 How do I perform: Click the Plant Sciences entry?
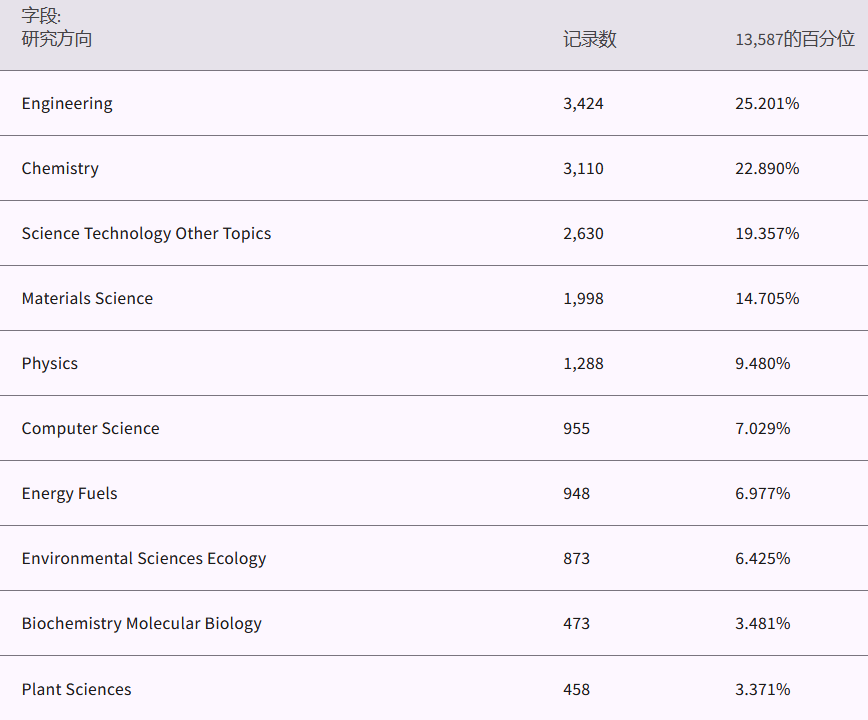(x=76, y=689)
